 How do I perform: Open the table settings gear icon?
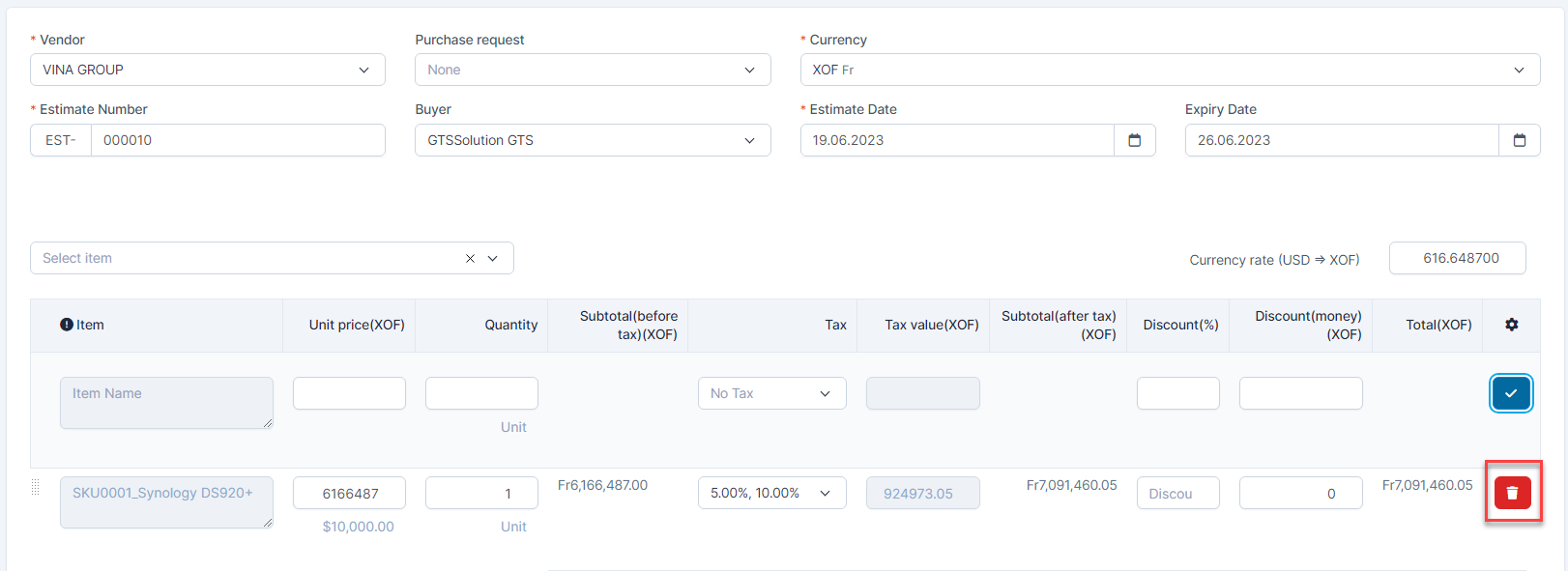[x=1511, y=325]
